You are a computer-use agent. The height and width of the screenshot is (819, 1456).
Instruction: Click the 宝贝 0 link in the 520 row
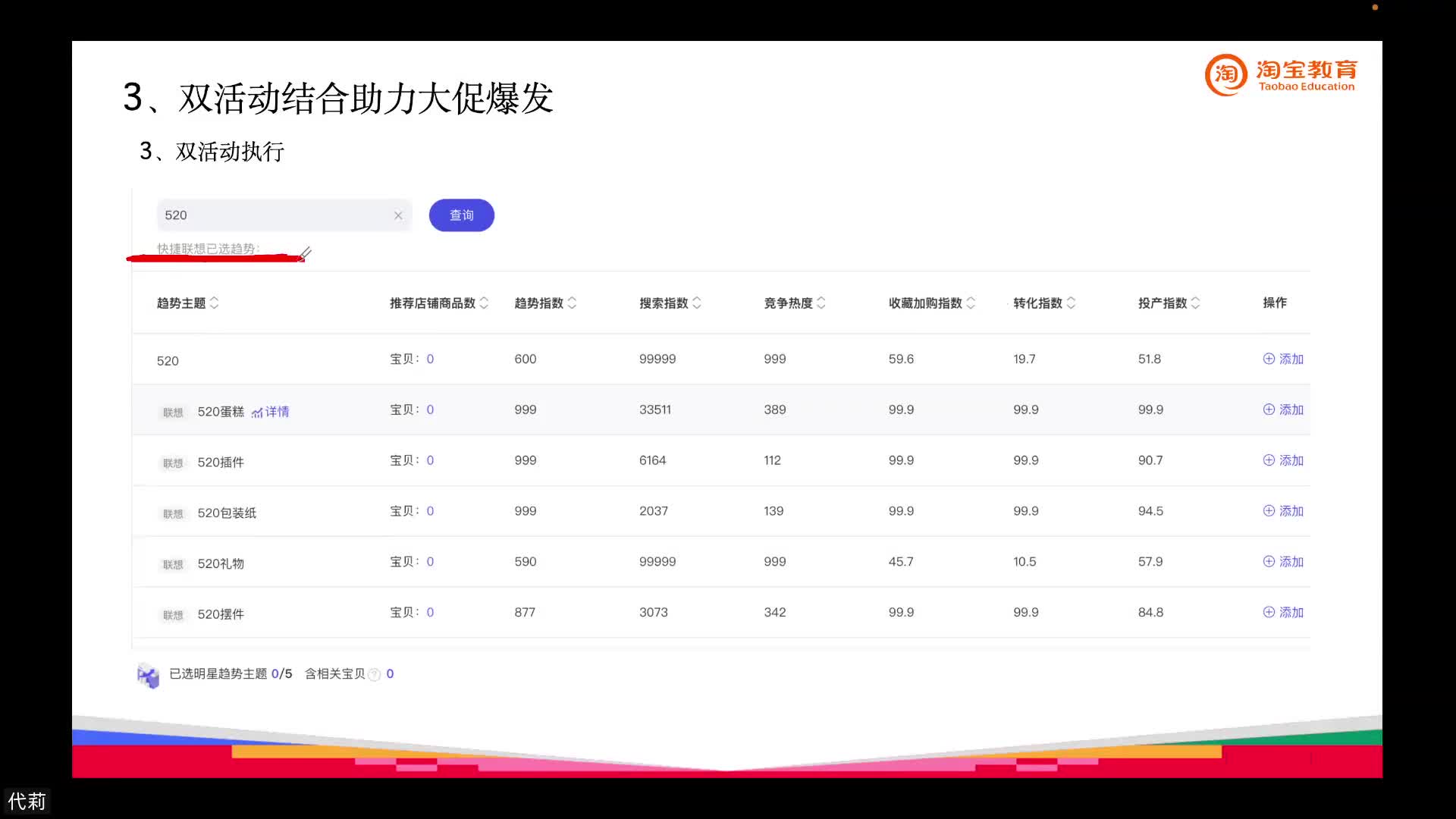(431, 359)
